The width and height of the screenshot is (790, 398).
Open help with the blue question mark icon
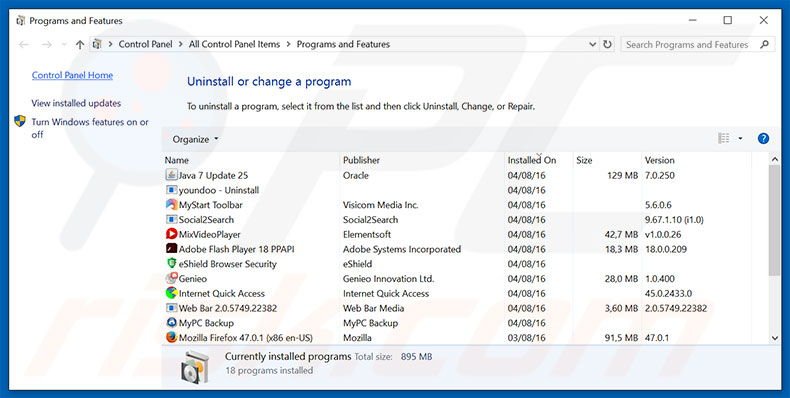pyautogui.click(x=763, y=139)
